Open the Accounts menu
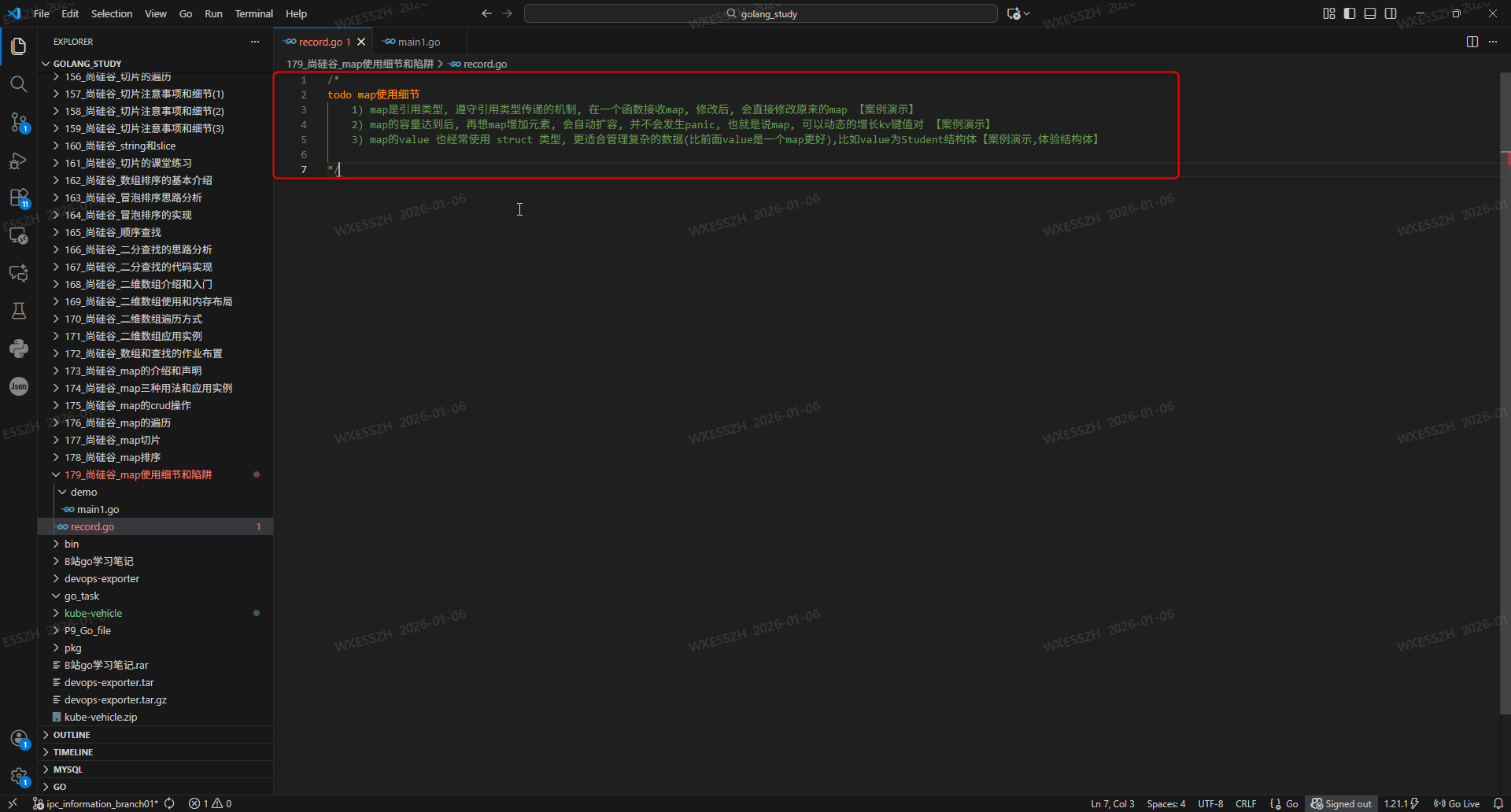The width and height of the screenshot is (1511, 812). tap(19, 739)
